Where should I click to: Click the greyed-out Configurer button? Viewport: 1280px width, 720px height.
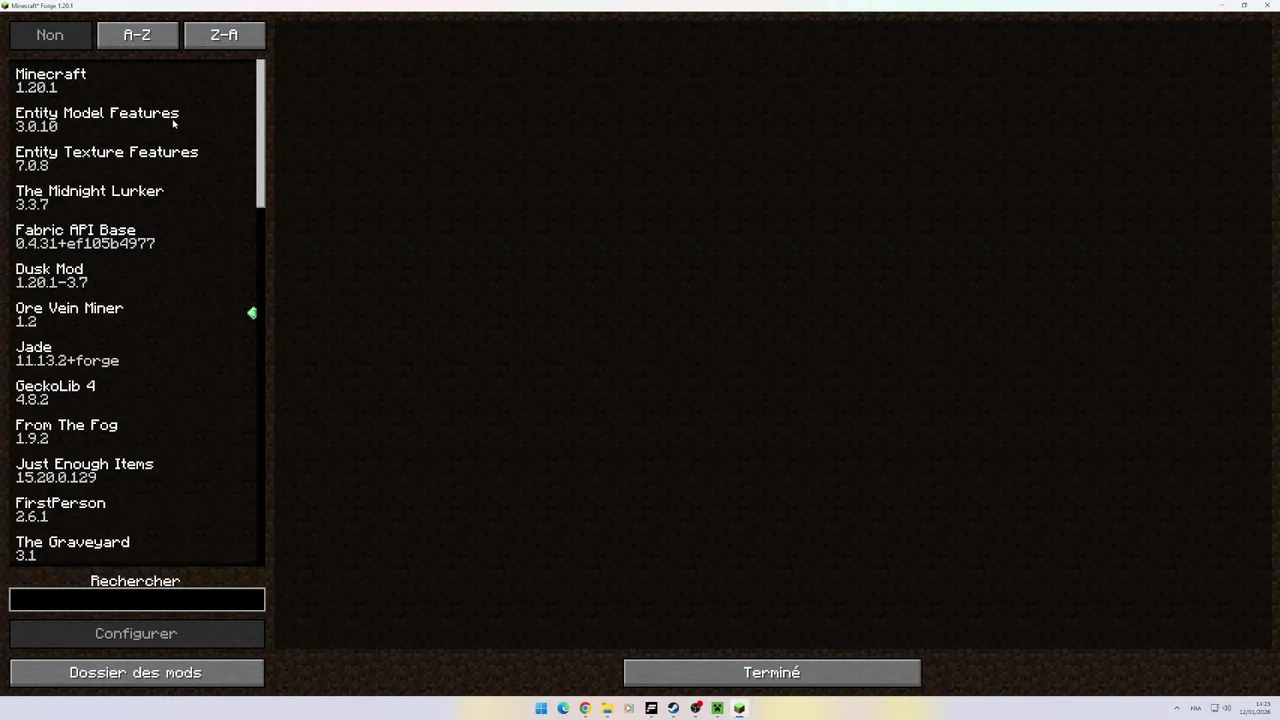pyautogui.click(x=136, y=634)
